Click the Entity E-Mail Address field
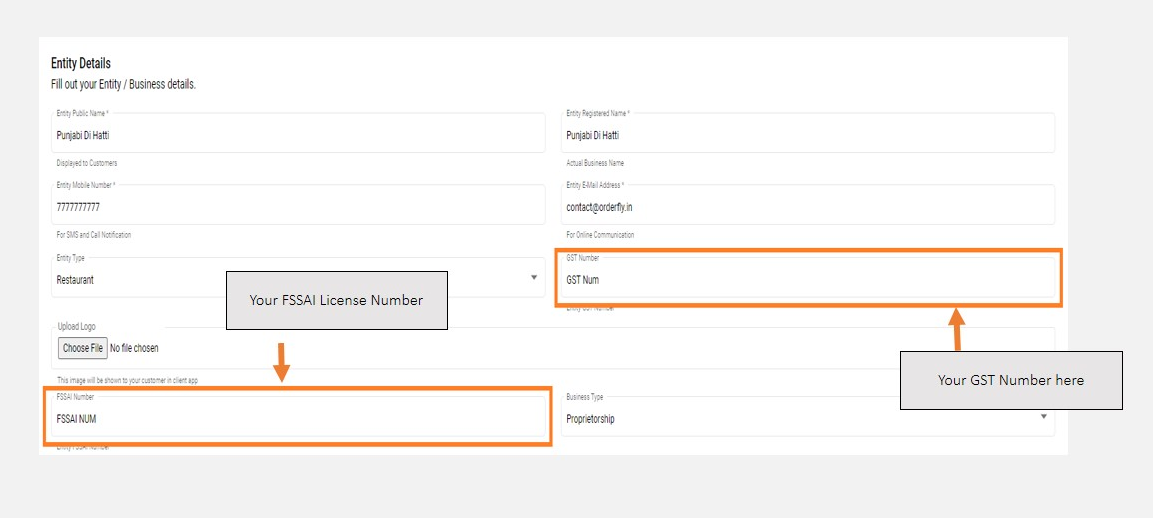1153x518 pixels. click(x=807, y=207)
